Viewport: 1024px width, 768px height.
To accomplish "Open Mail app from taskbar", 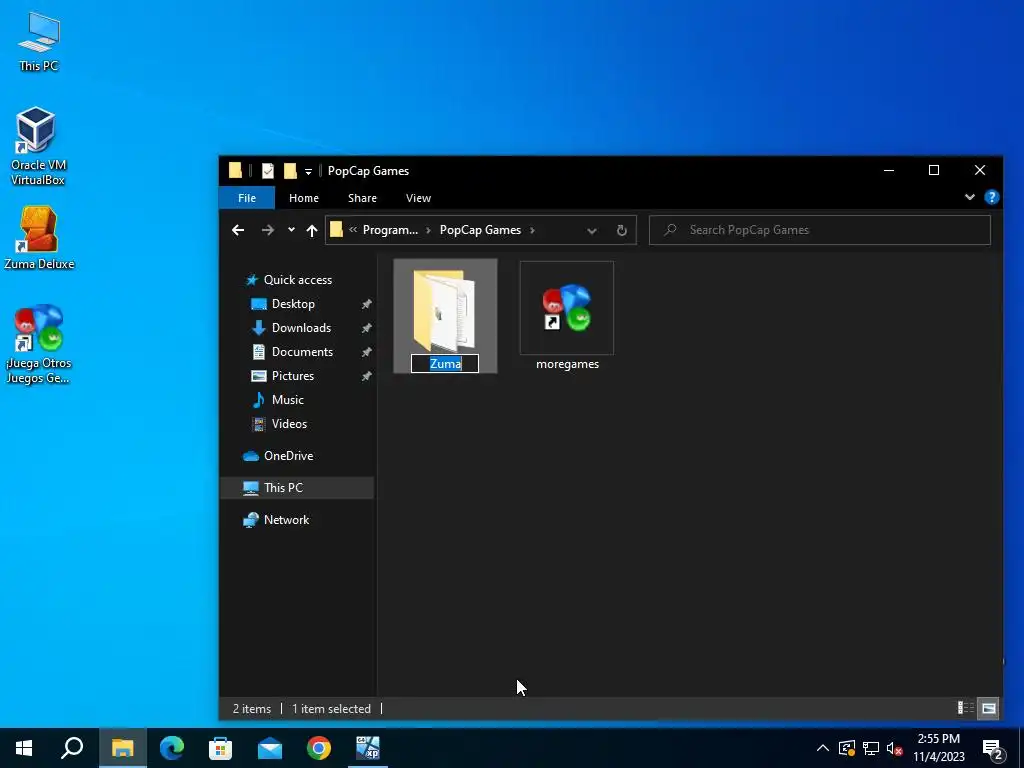I will tap(270, 748).
